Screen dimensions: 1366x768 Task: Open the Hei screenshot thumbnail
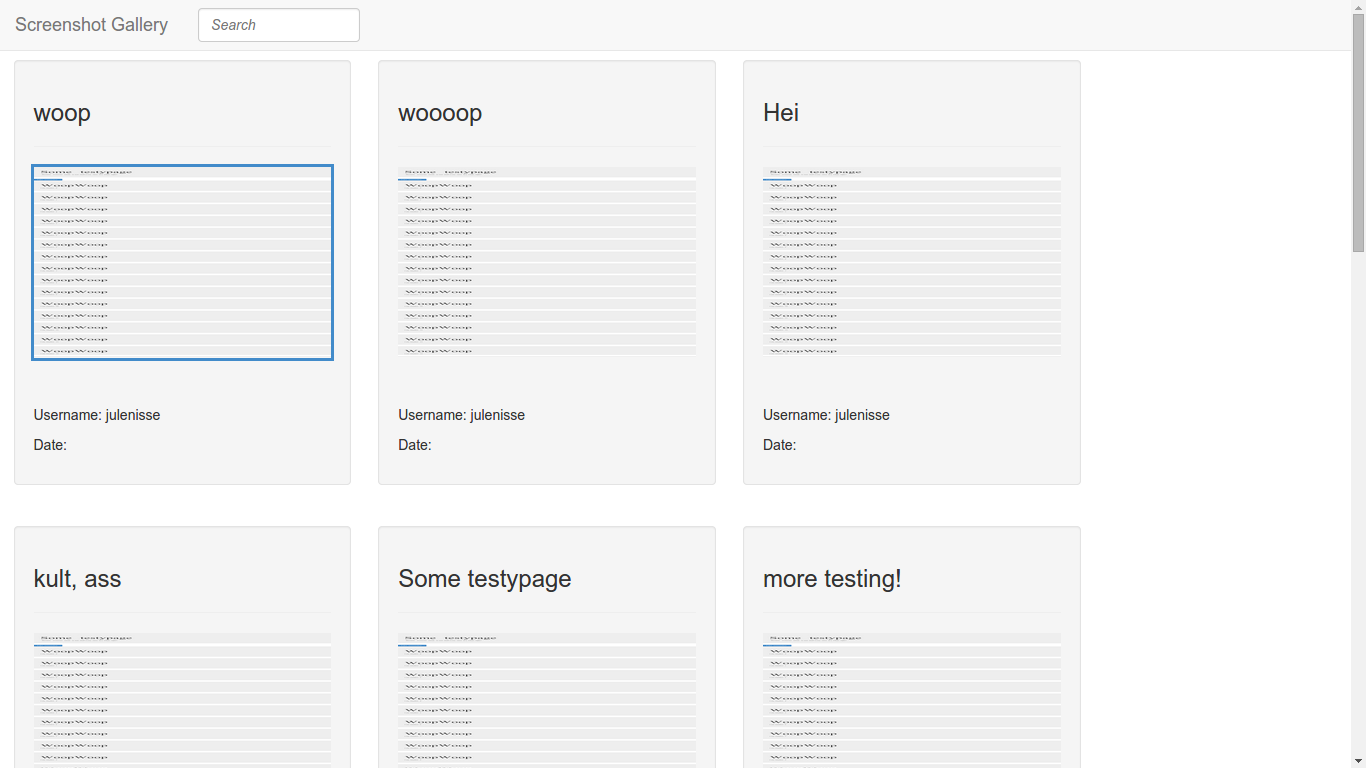[x=912, y=262]
